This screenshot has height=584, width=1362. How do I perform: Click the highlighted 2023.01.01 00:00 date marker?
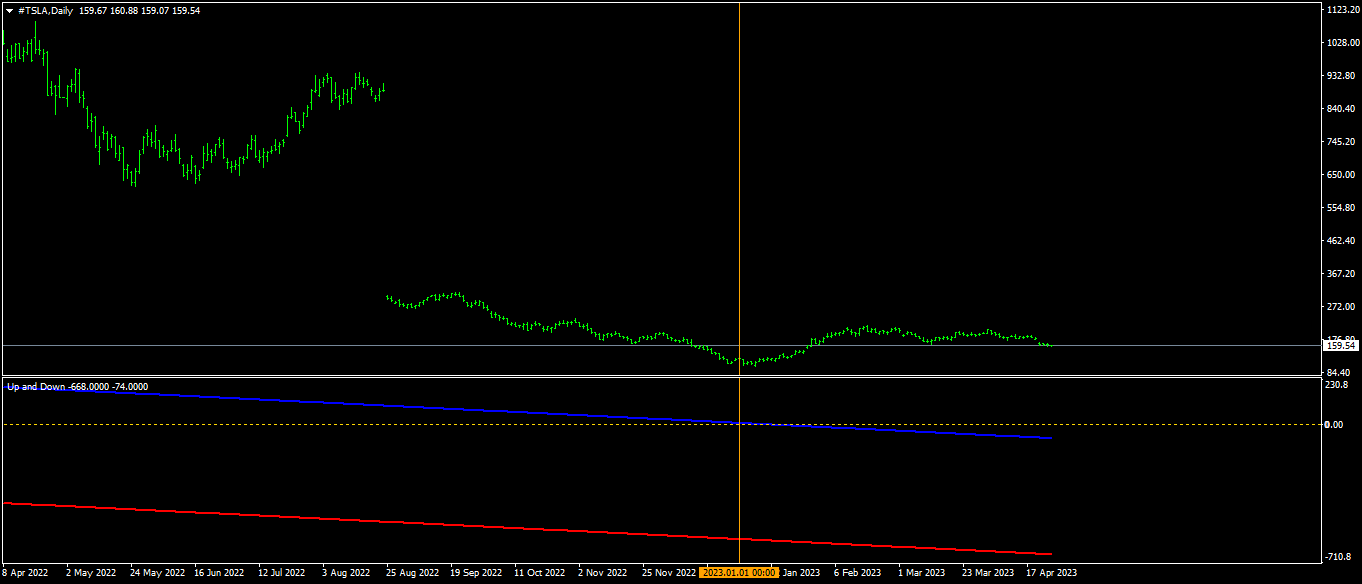click(739, 573)
